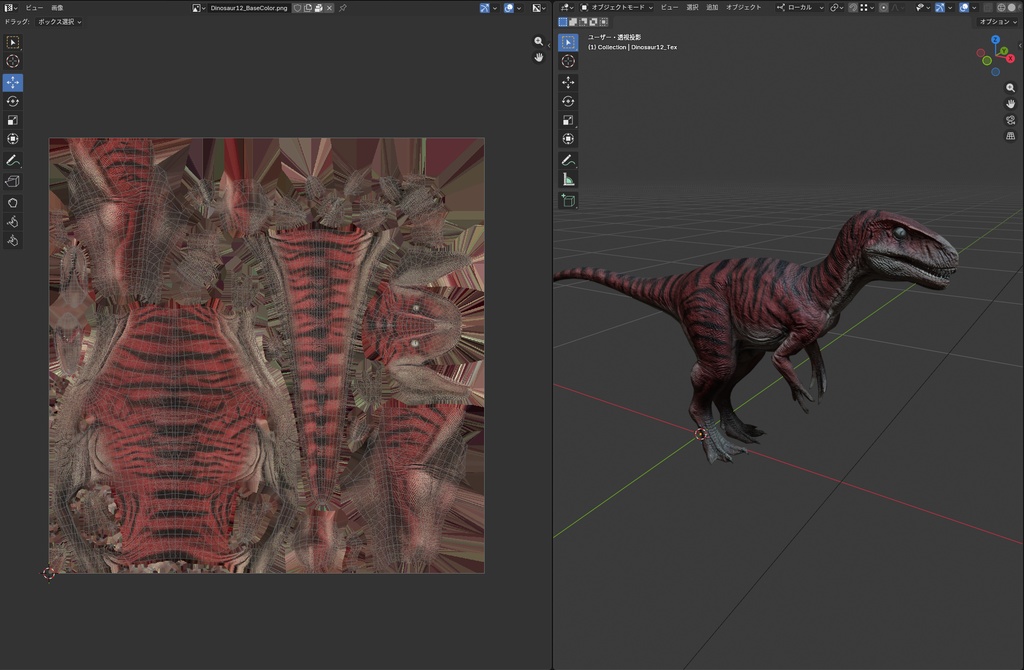Activate the Rotate tool in the UV editor

(12, 101)
